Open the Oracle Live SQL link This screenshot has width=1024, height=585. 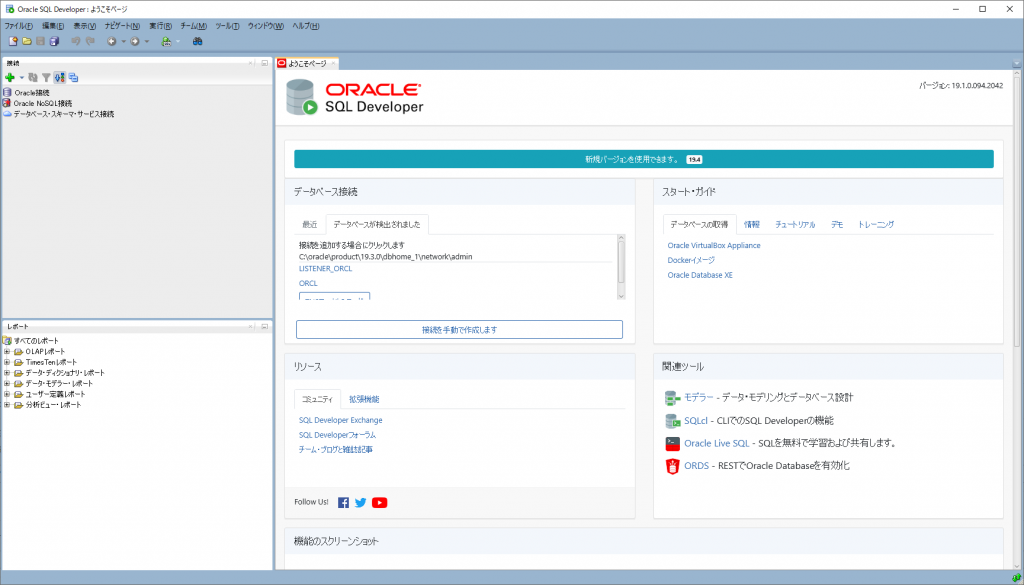click(716, 443)
